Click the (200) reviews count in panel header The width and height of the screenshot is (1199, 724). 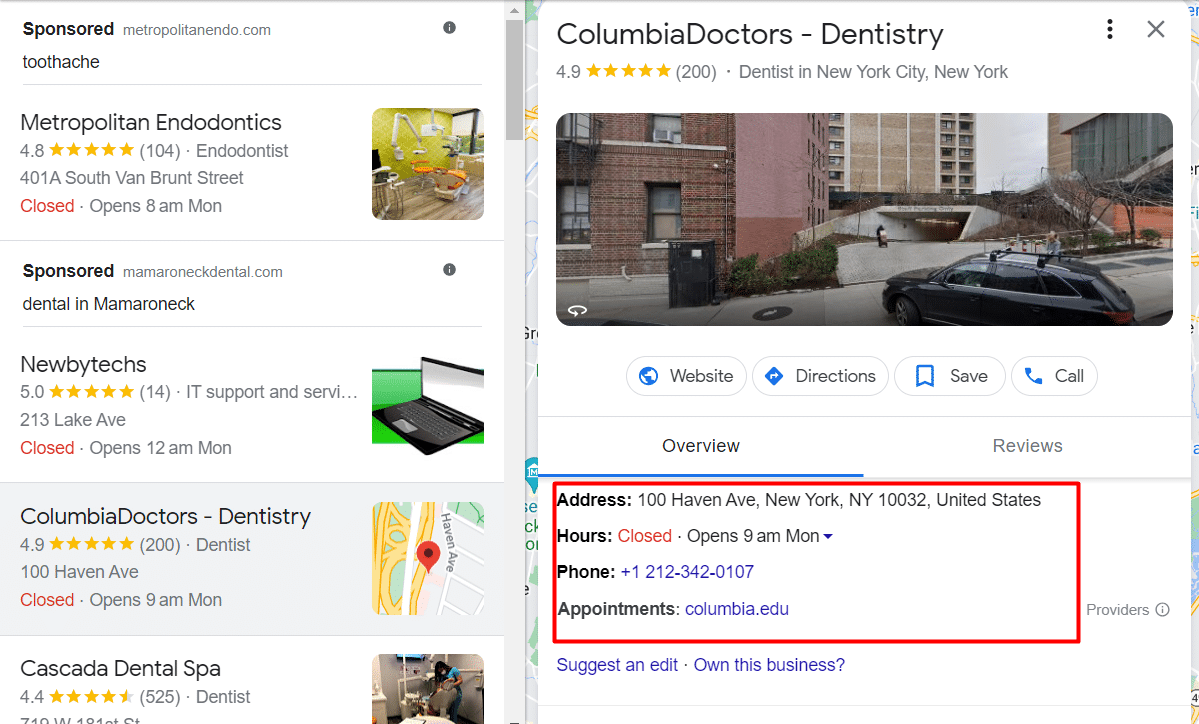point(696,72)
